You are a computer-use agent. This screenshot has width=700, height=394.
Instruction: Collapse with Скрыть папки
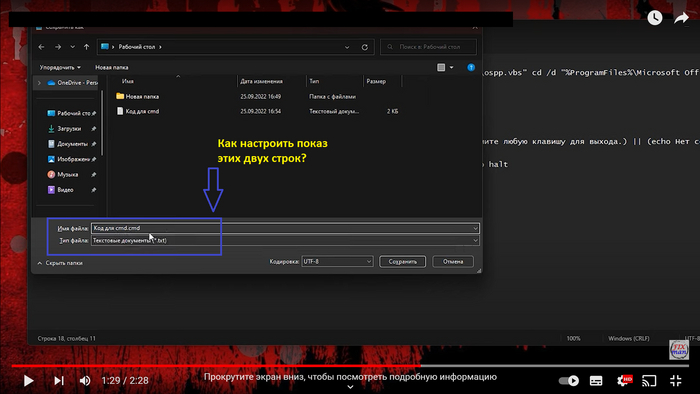click(x=60, y=263)
